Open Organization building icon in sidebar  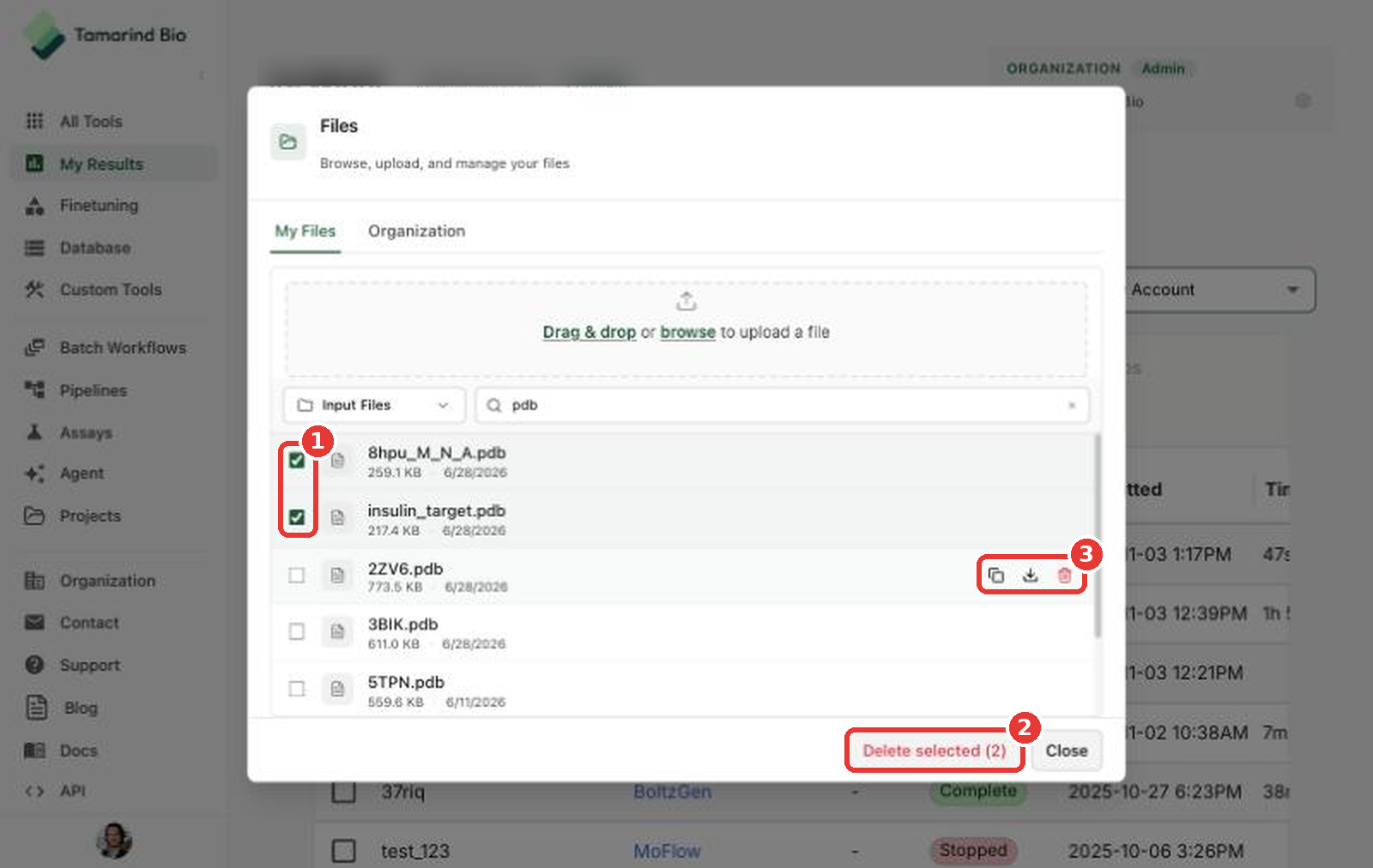click(34, 581)
